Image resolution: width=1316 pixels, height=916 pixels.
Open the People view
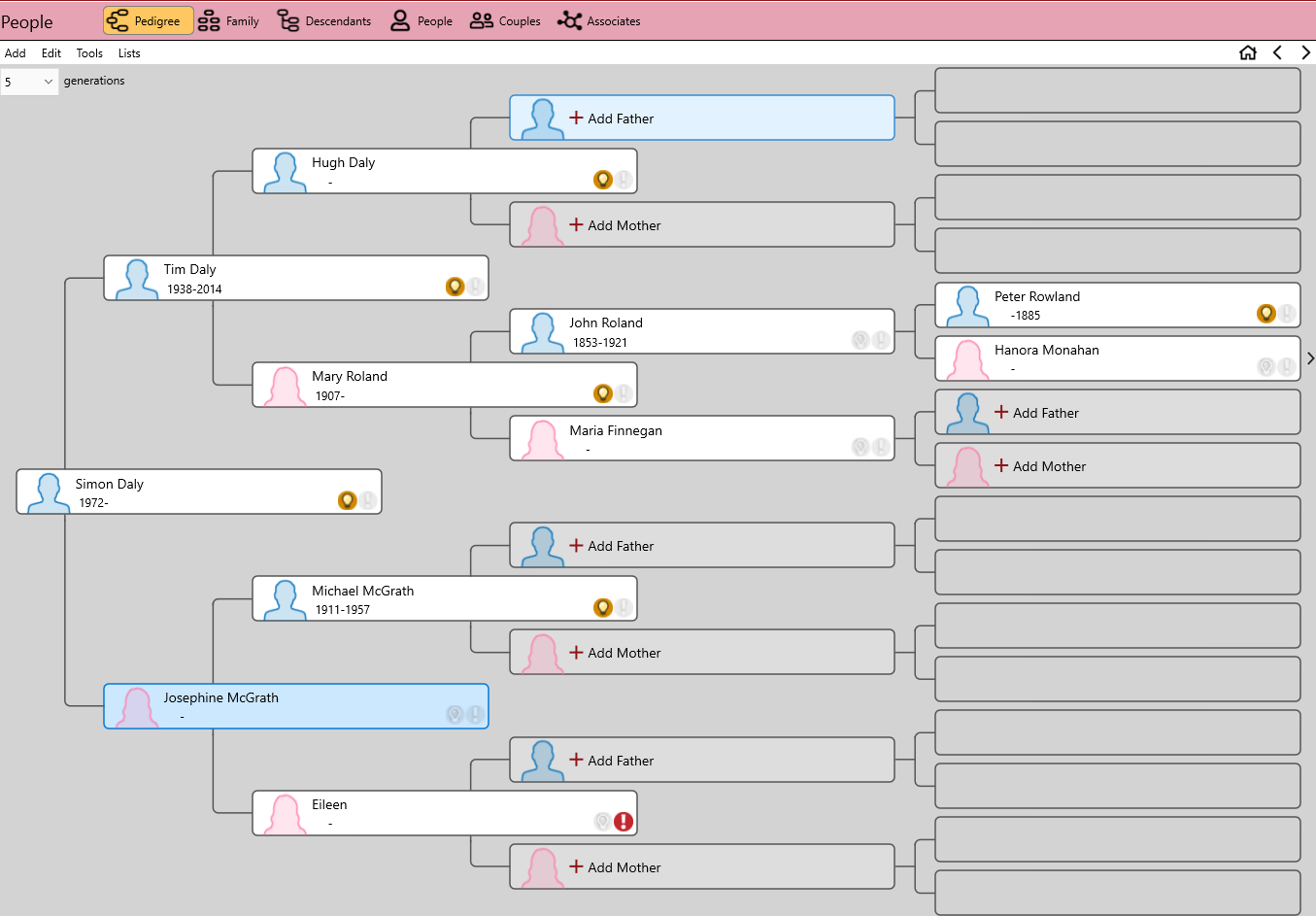(x=421, y=19)
